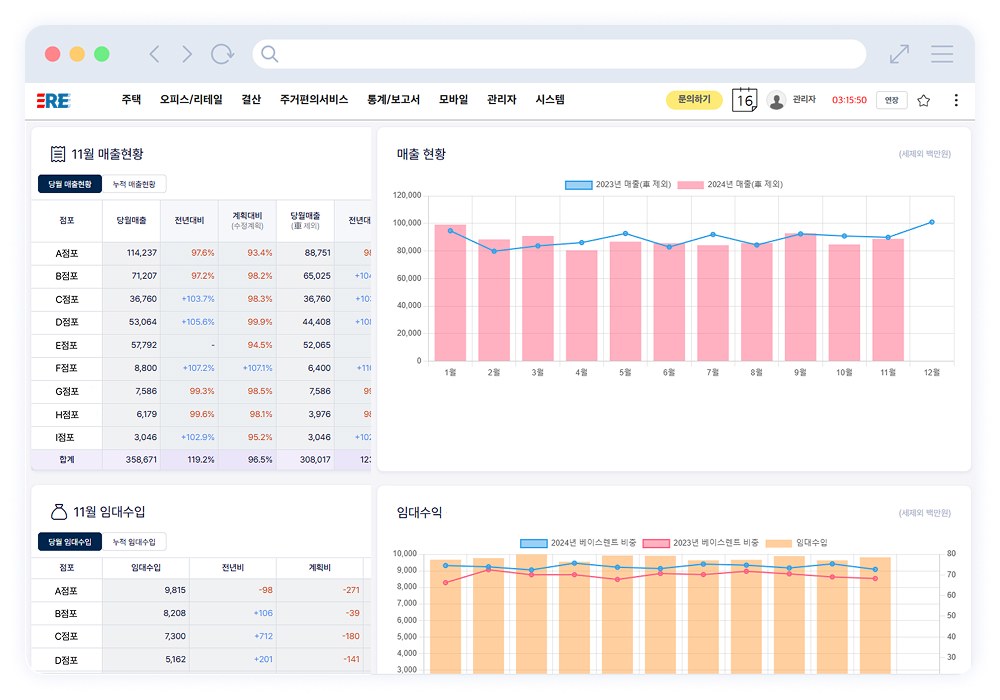Open the 시스템 menu
Image resolution: width=1000 pixels, height=700 pixels.
pos(550,99)
